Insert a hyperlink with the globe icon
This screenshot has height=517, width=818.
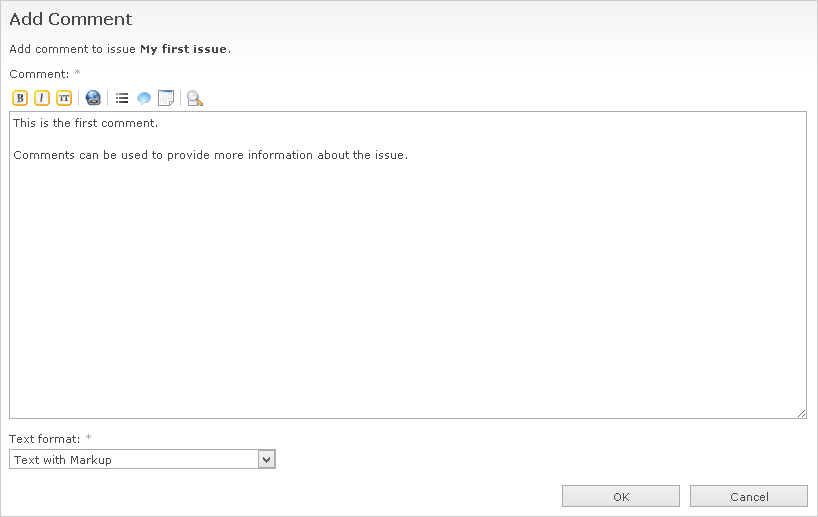[x=93, y=98]
